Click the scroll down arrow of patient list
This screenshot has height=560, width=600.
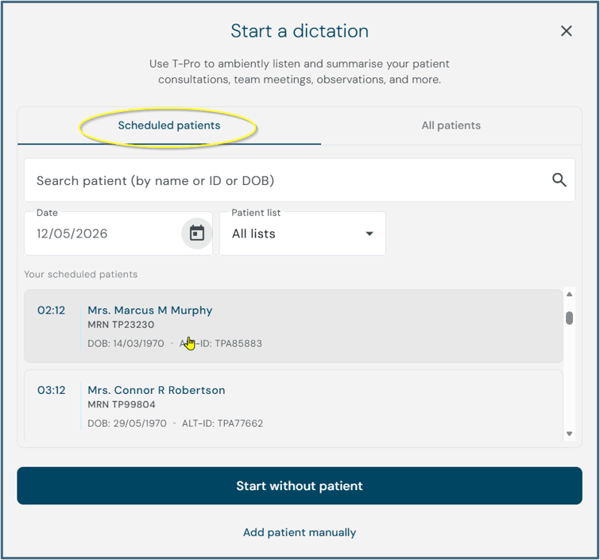pyautogui.click(x=569, y=434)
